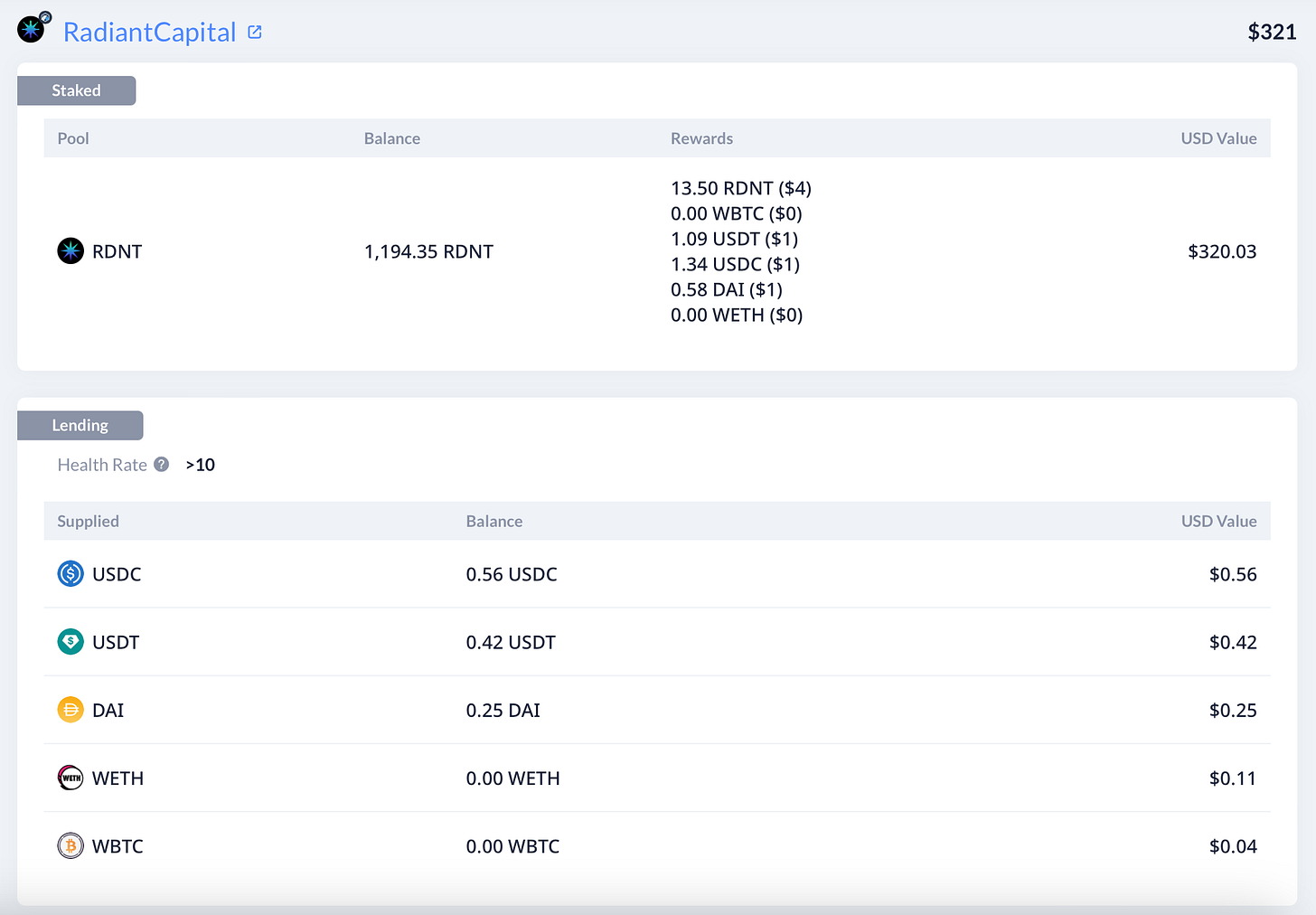The height and width of the screenshot is (915, 1316).
Task: Click the 0.00 WBTC supplied balance
Action: [x=512, y=845]
